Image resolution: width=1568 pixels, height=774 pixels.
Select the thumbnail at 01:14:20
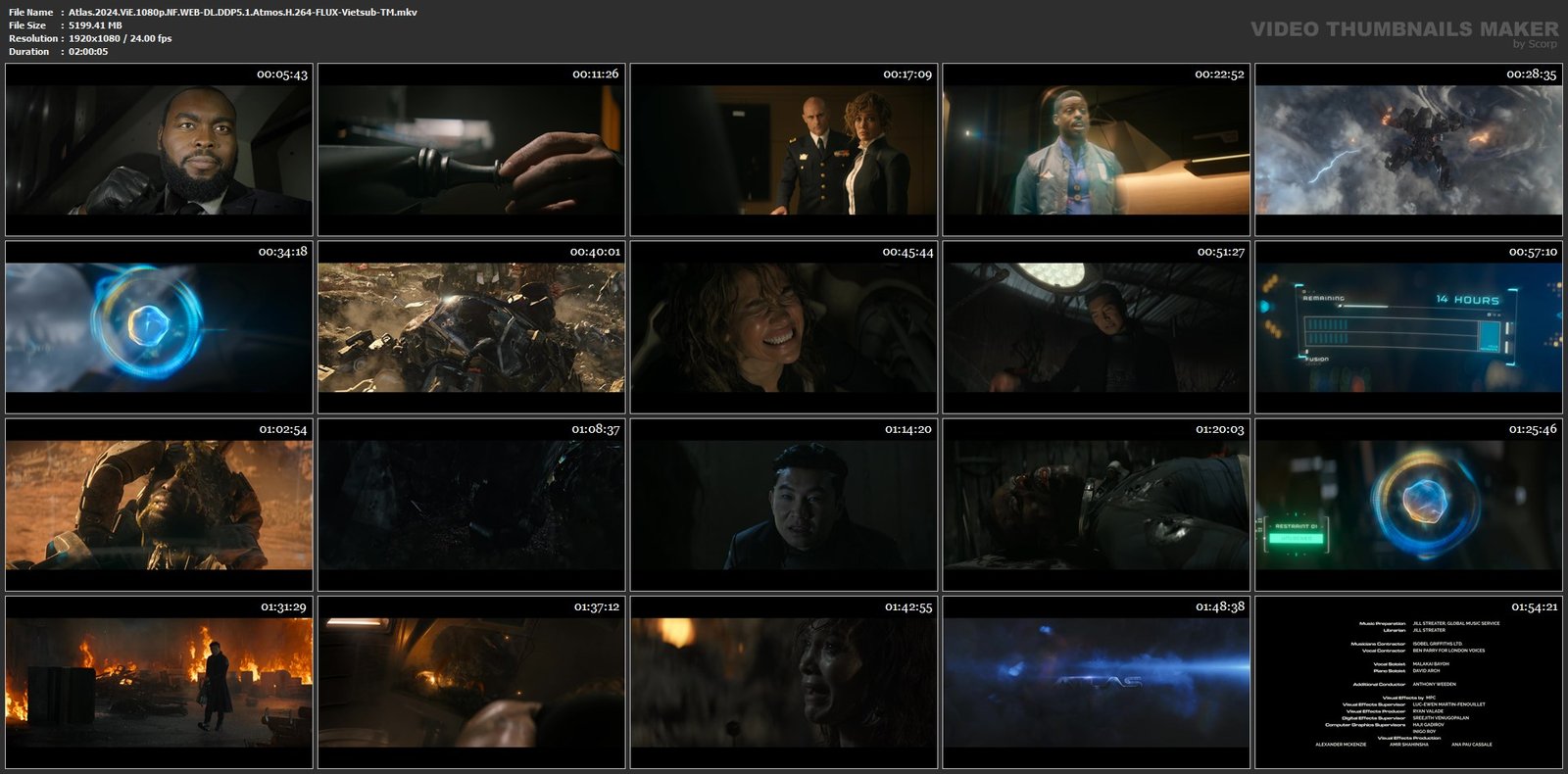pos(784,506)
